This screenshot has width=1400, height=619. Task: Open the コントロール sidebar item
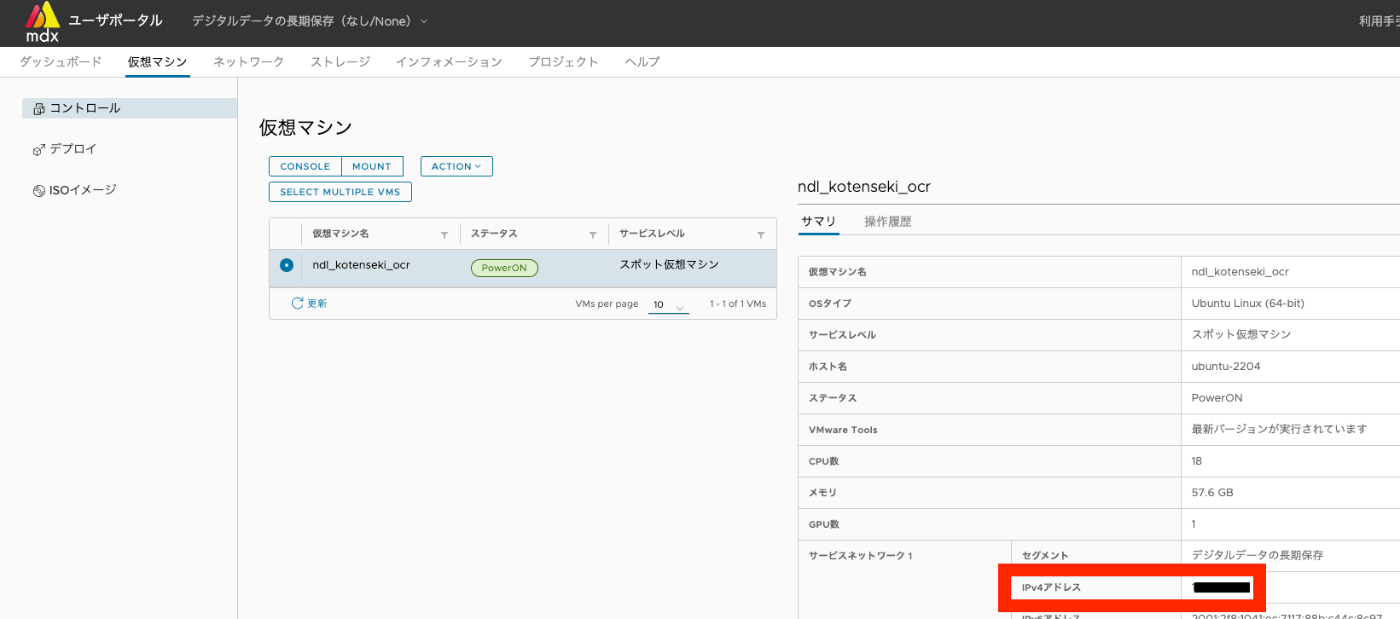[x=129, y=108]
